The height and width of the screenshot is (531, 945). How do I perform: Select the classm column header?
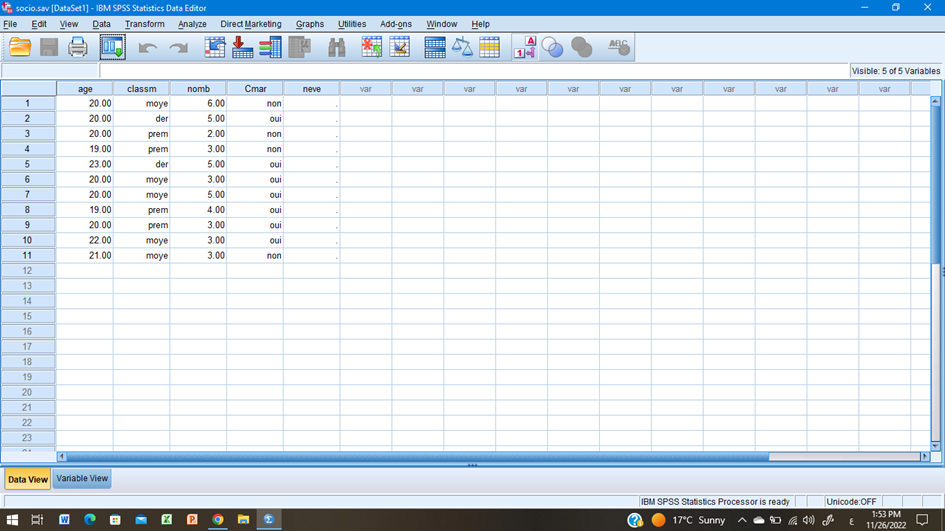[141, 89]
